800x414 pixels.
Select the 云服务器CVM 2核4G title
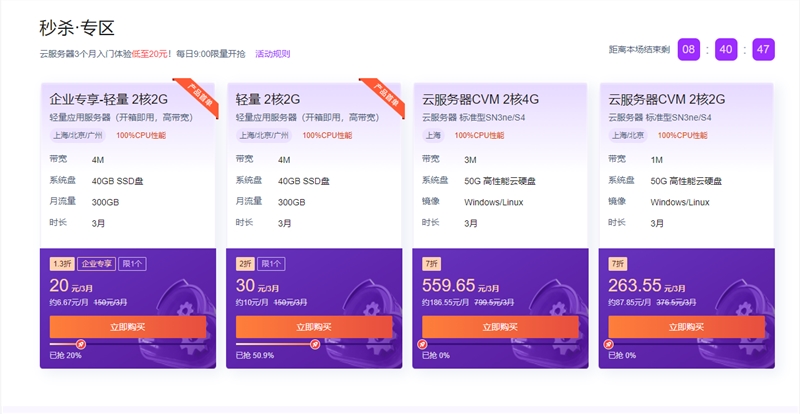point(481,99)
